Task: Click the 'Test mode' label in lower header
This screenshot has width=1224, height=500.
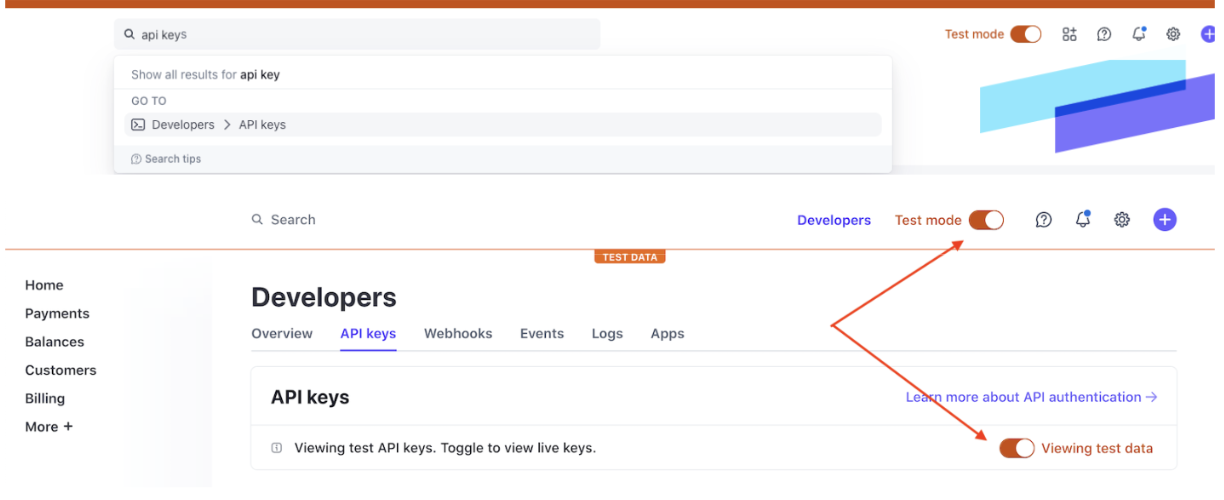Action: [928, 220]
